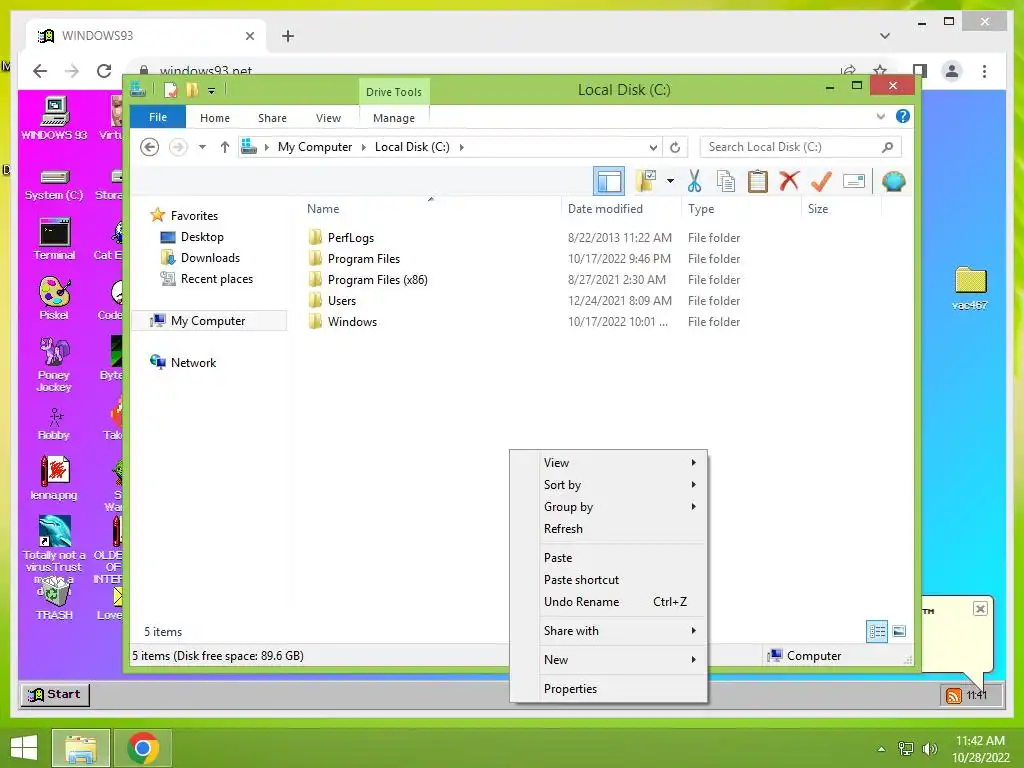Click the red X Delete toolbar icon

(789, 180)
